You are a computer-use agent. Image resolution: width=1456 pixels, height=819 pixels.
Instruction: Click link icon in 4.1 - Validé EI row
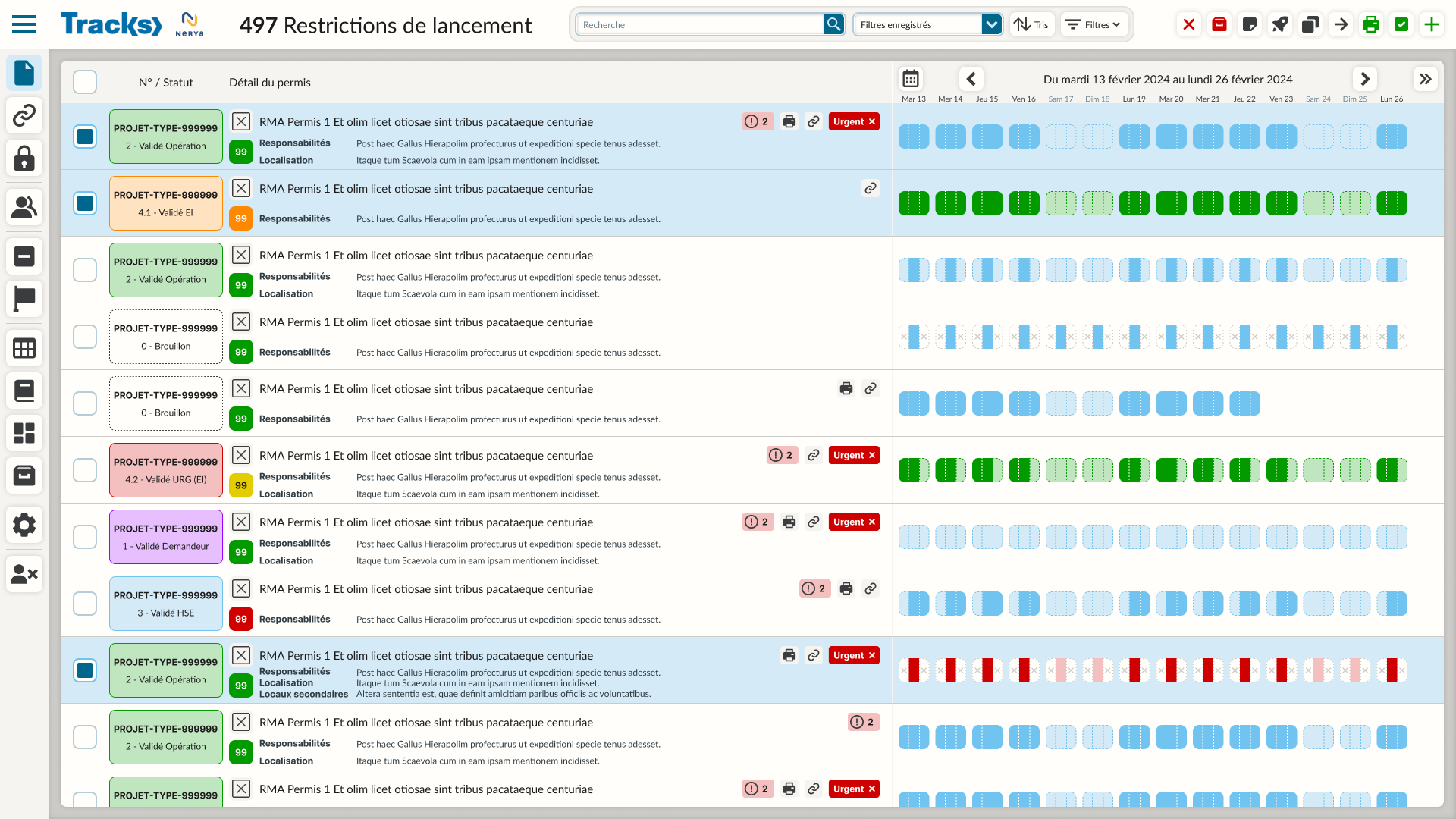tap(871, 188)
